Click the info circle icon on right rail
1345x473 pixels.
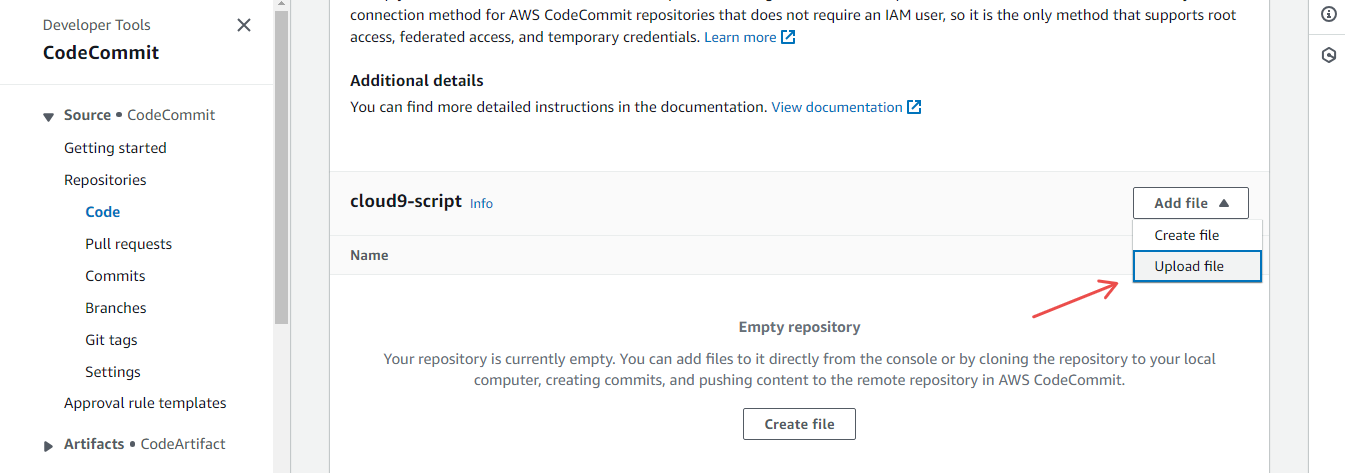(1328, 14)
